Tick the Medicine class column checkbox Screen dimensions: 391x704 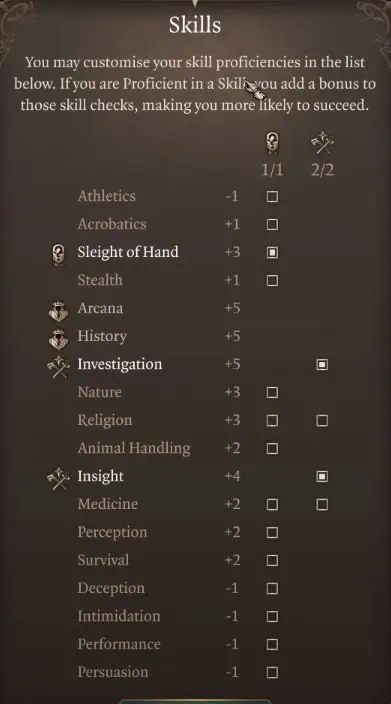tap(322, 505)
